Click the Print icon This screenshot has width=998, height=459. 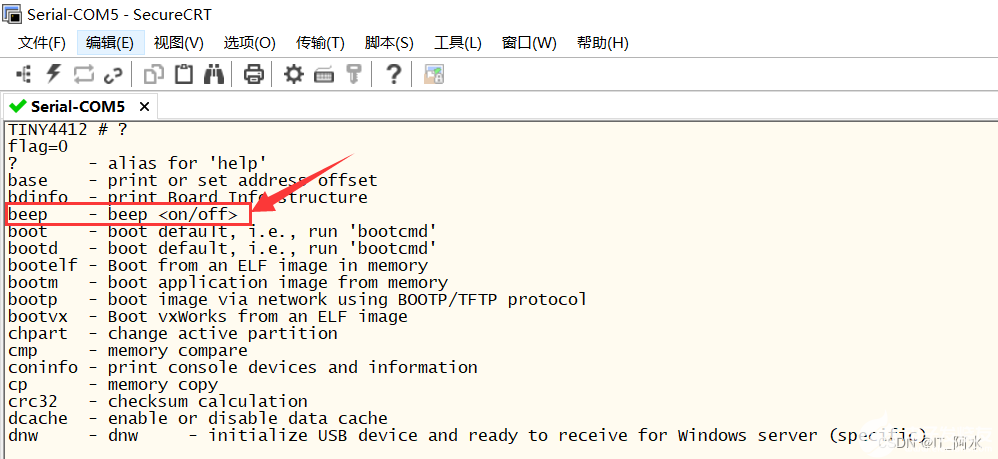[x=254, y=75]
